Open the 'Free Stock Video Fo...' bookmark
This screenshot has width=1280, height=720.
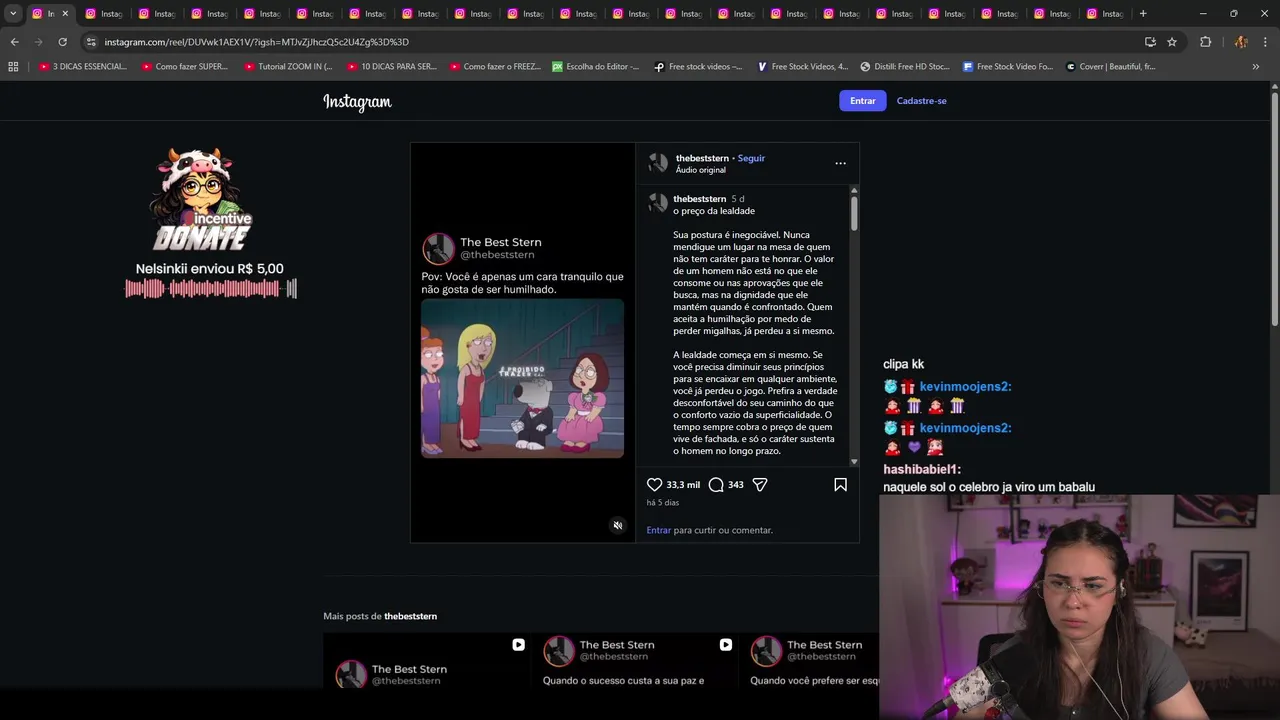(1008, 67)
